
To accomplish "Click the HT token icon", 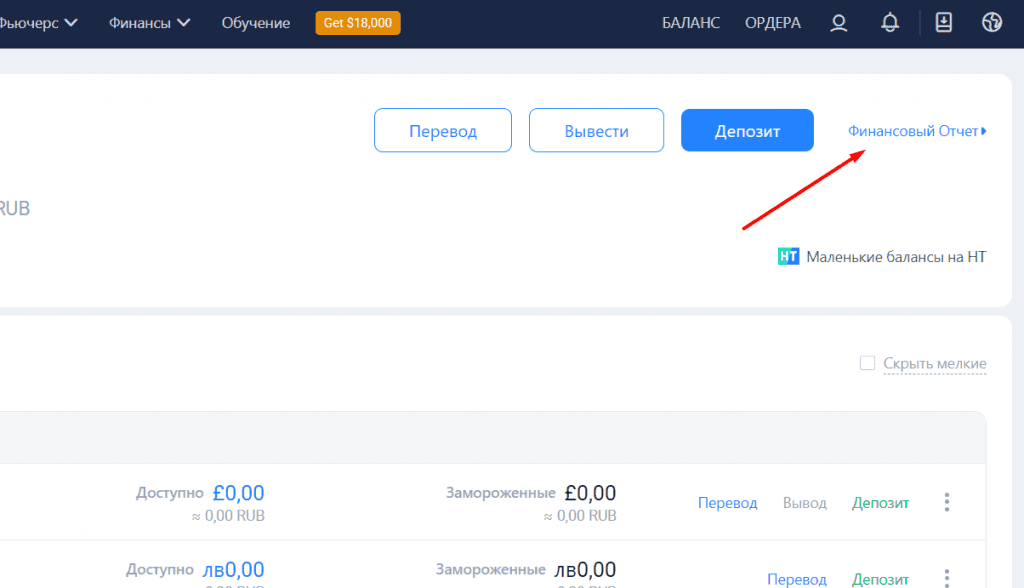I will click(x=788, y=257).
